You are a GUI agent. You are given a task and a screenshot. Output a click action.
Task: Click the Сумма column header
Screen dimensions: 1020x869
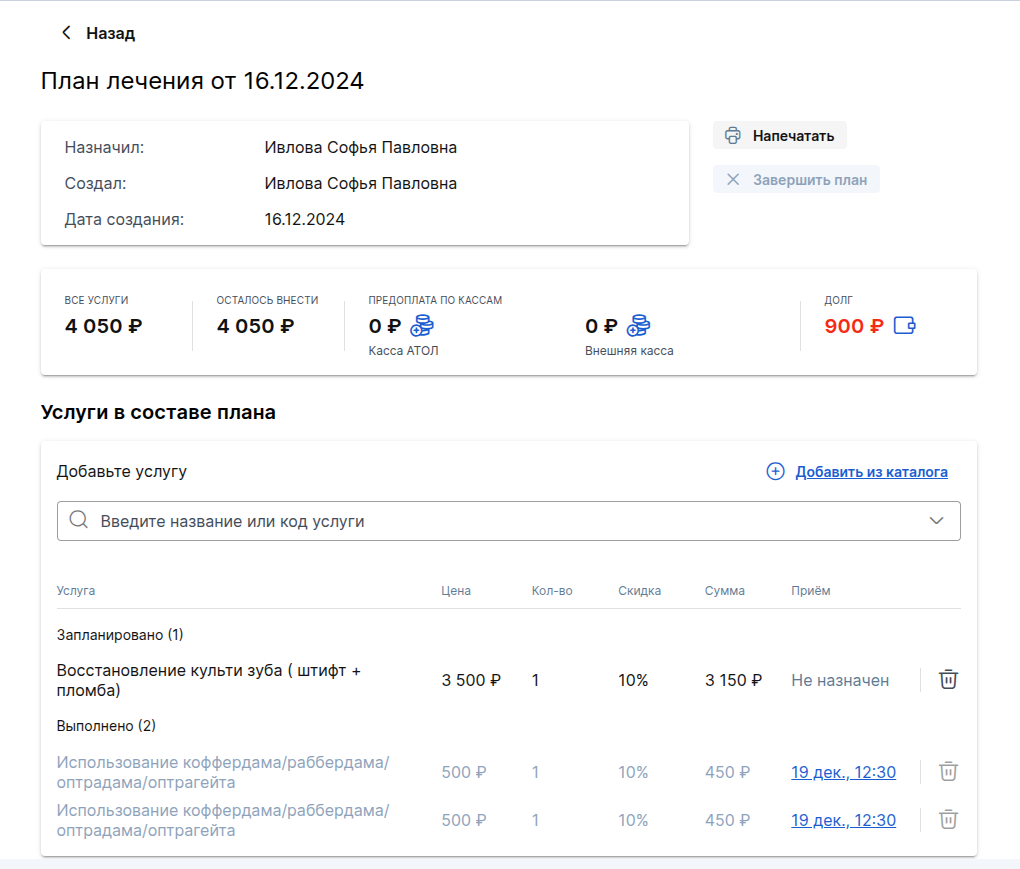pyautogui.click(x=725, y=591)
